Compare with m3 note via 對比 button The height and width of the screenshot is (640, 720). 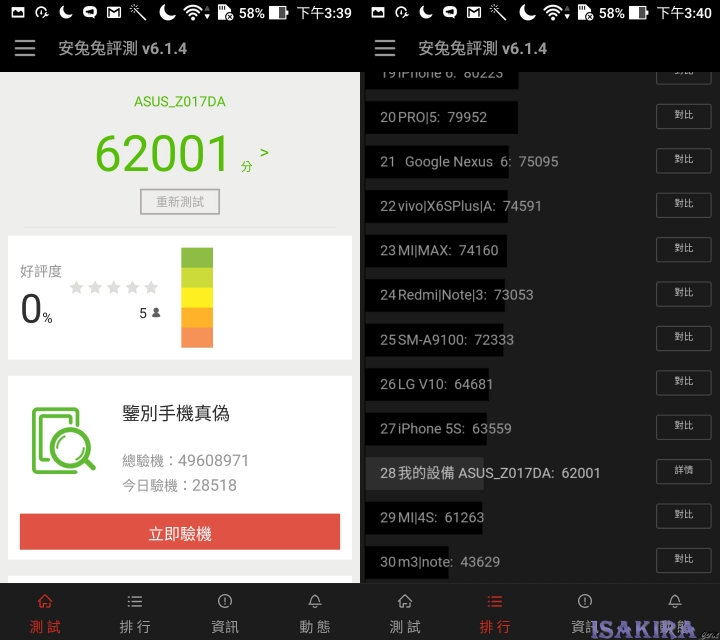tap(684, 560)
